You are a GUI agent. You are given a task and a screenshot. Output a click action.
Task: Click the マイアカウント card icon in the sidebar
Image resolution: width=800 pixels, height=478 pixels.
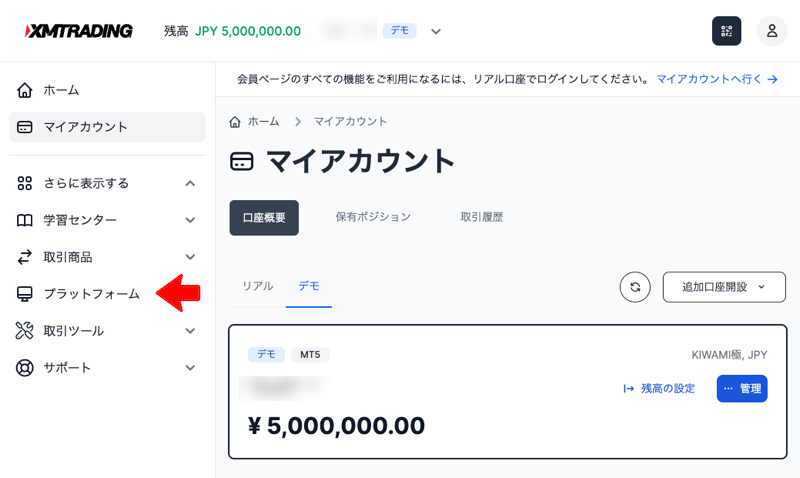pos(24,127)
